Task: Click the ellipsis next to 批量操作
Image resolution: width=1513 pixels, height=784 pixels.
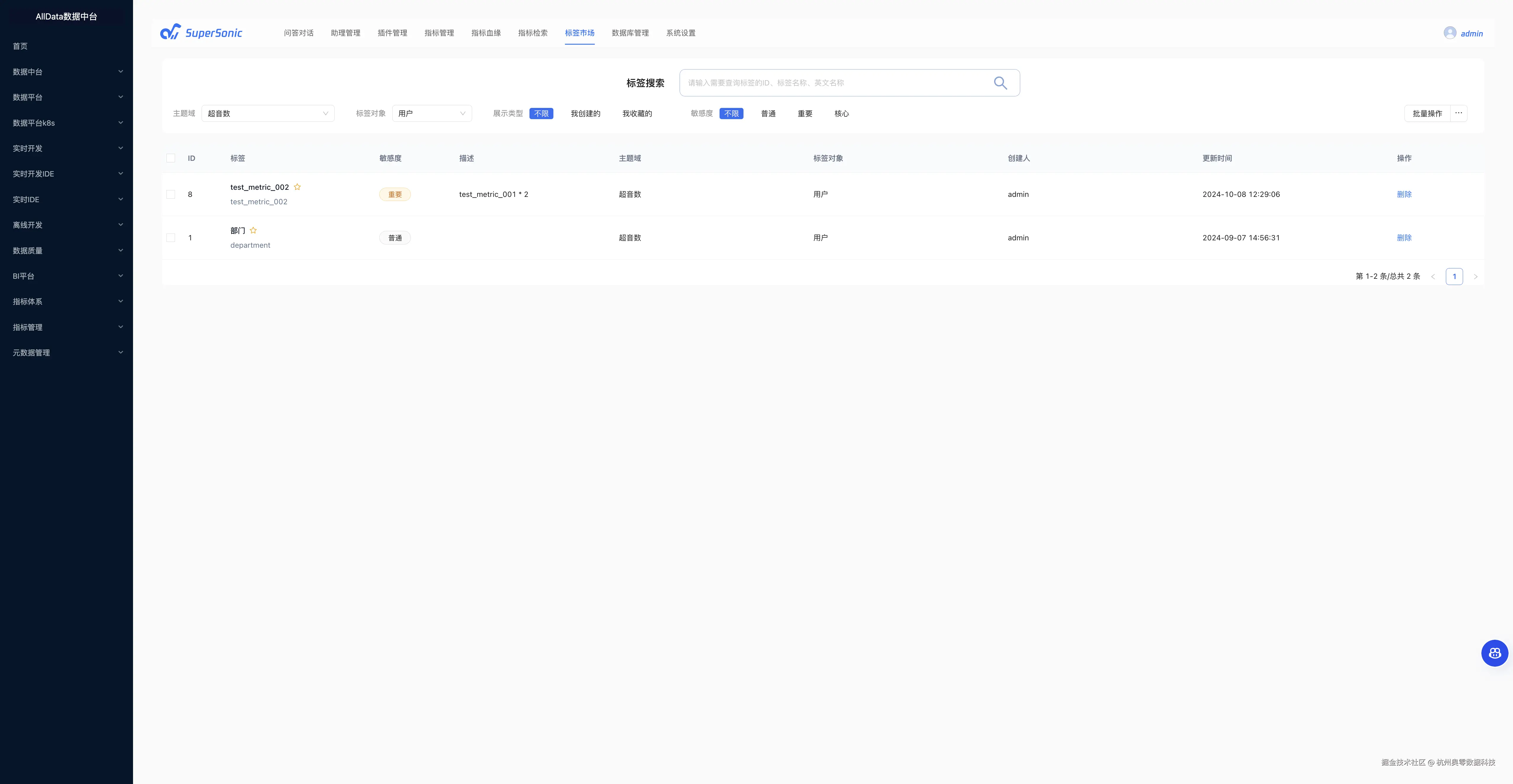Action: point(1458,113)
